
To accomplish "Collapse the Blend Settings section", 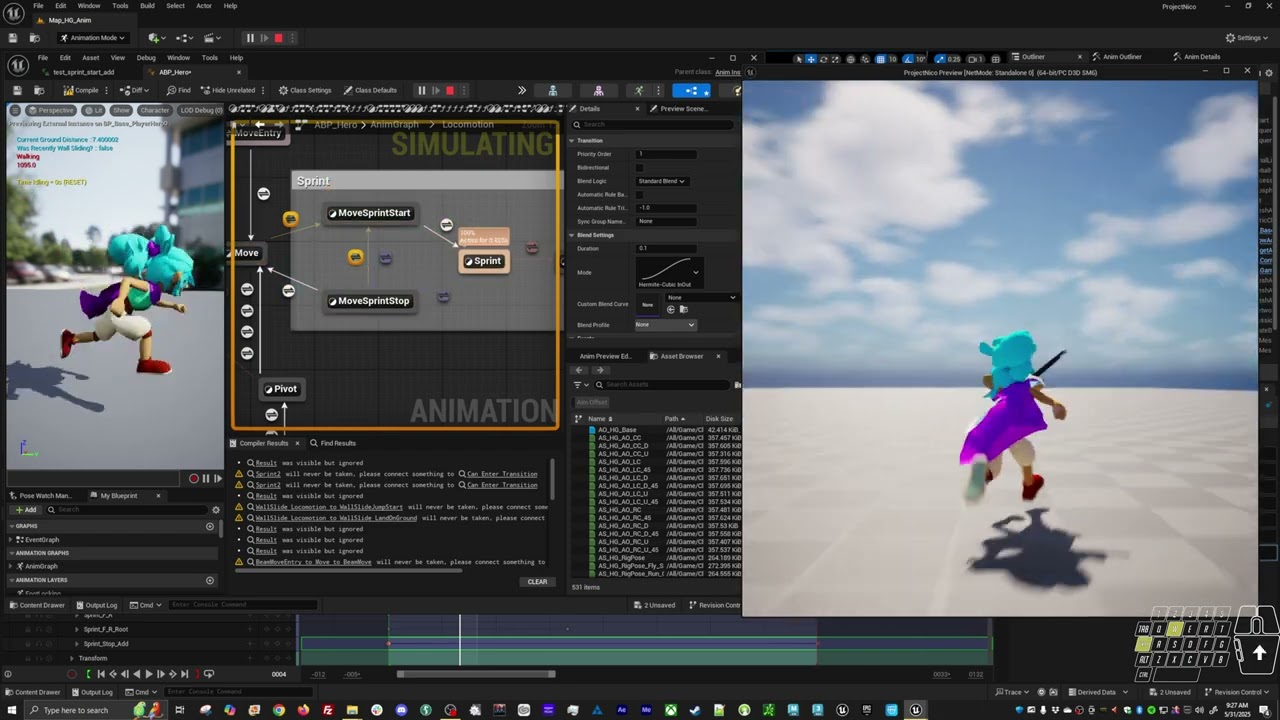I will point(572,235).
